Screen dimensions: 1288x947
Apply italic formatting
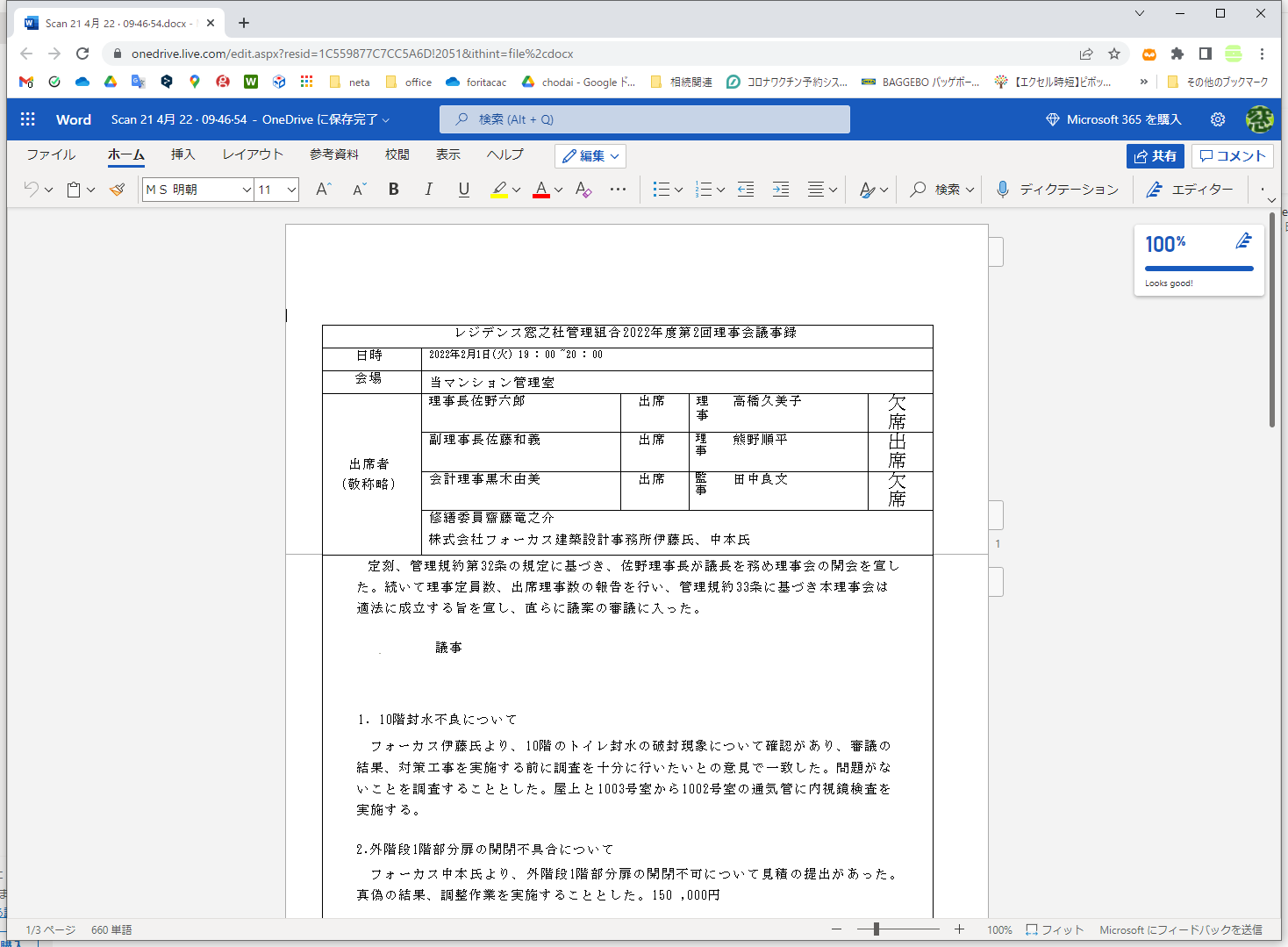428,189
